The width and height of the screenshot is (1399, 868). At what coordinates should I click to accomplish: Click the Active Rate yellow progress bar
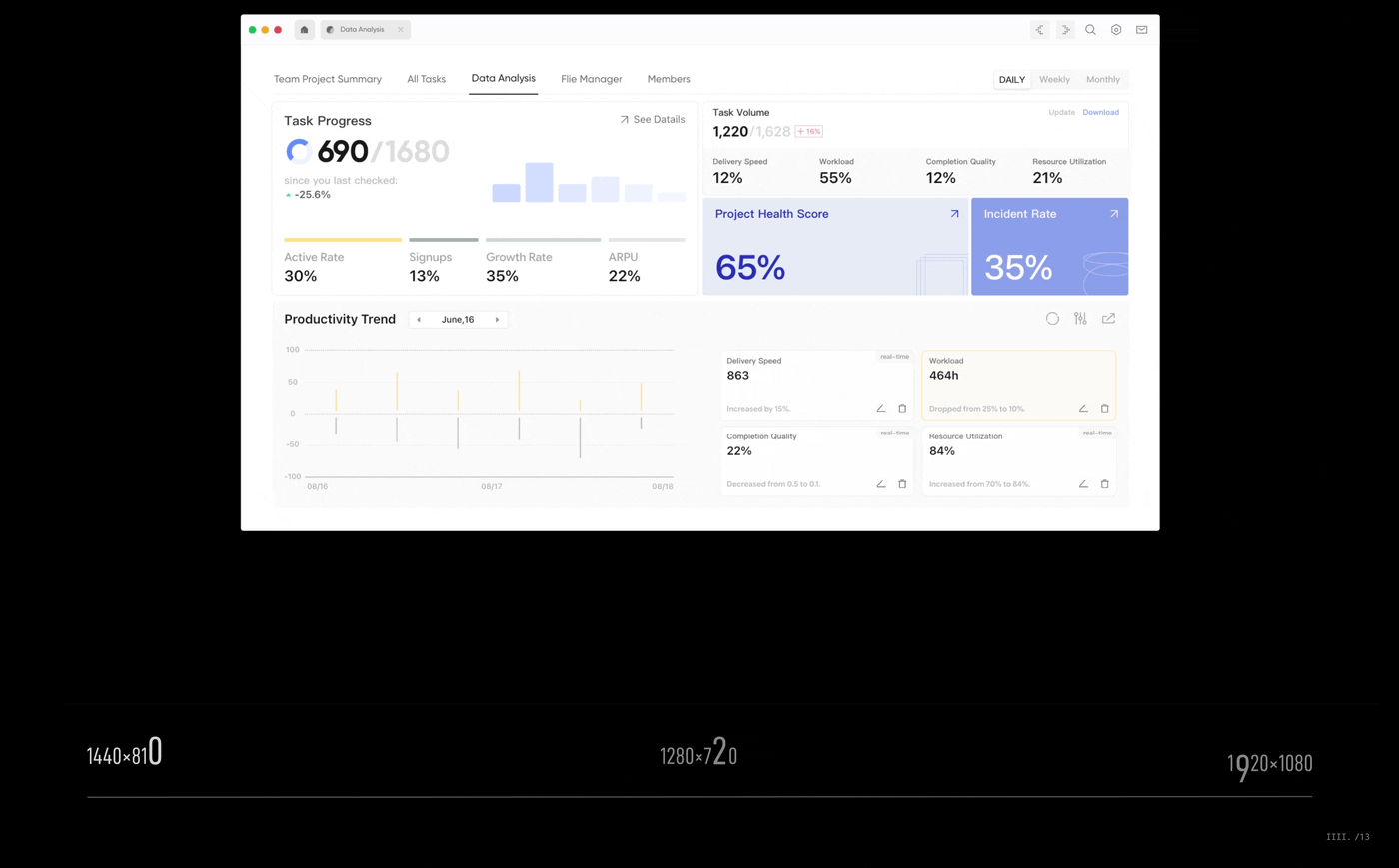343,240
